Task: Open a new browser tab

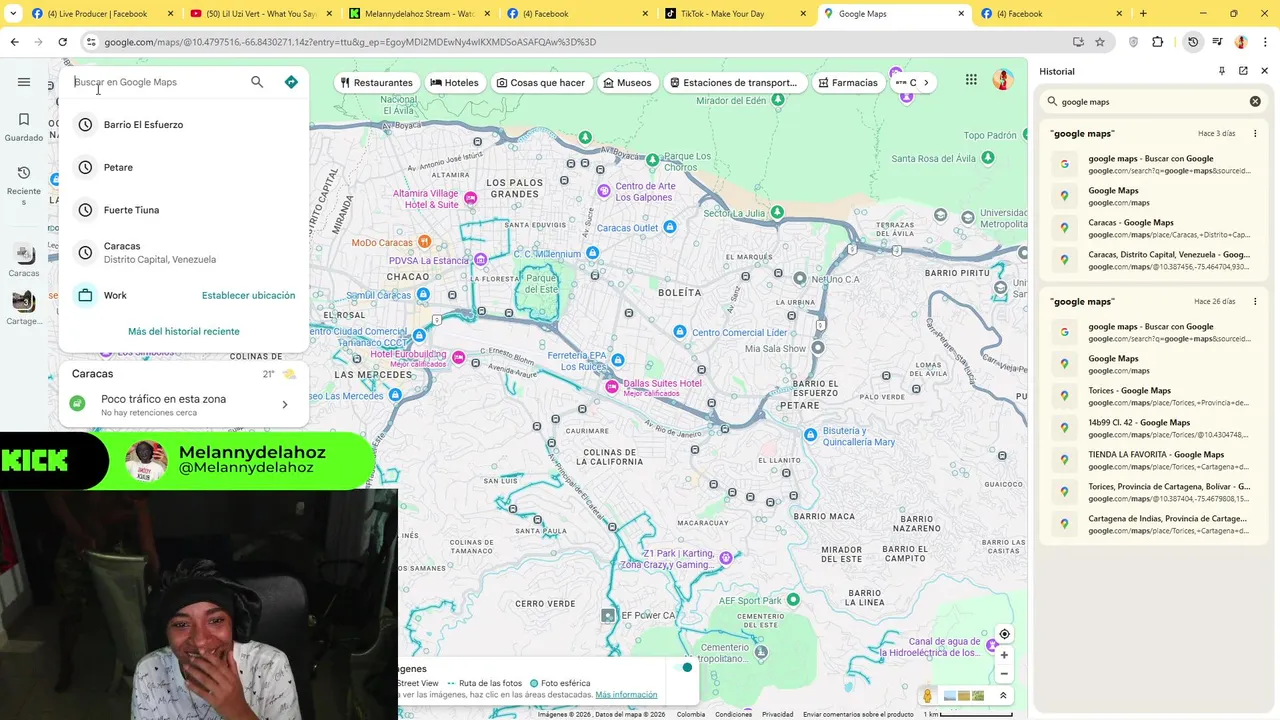Action: [x=1143, y=13]
